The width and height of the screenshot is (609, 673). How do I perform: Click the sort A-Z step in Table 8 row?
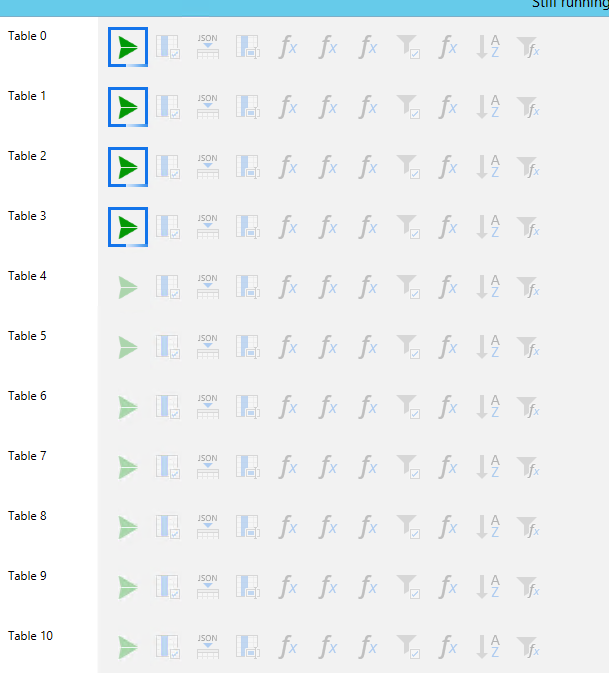(488, 527)
